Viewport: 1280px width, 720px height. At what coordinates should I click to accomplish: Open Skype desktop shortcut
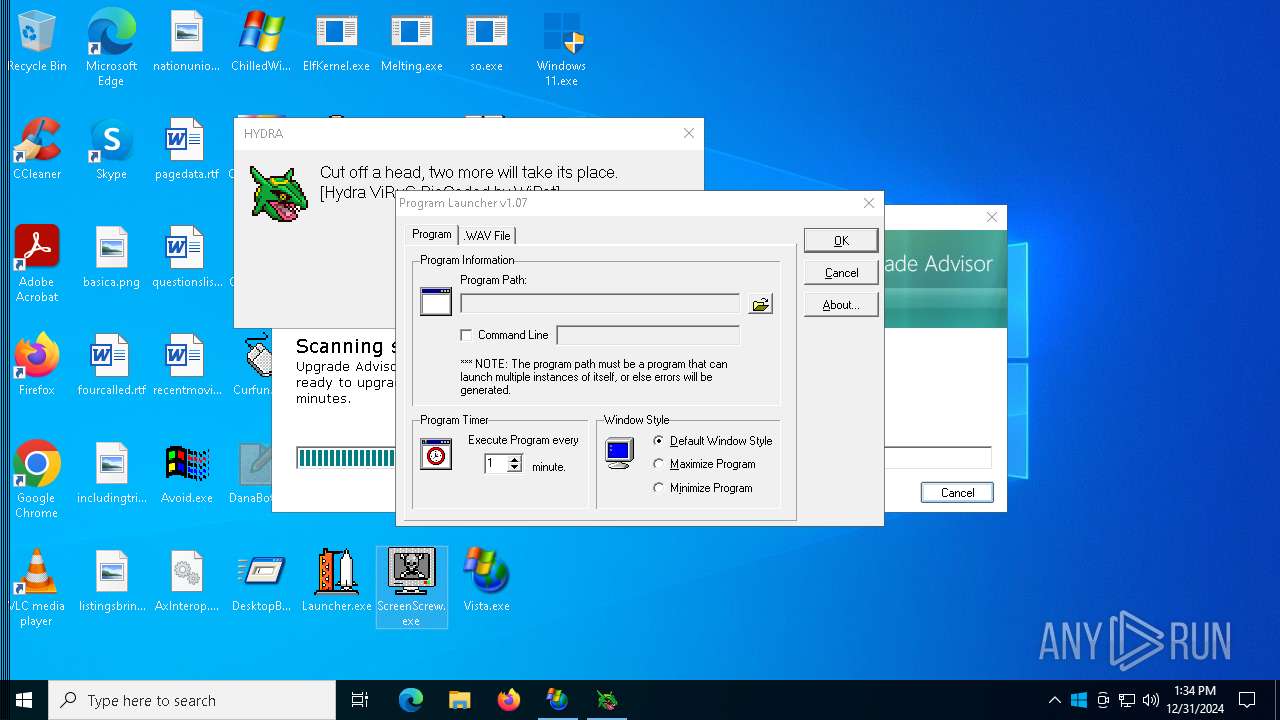tap(111, 150)
